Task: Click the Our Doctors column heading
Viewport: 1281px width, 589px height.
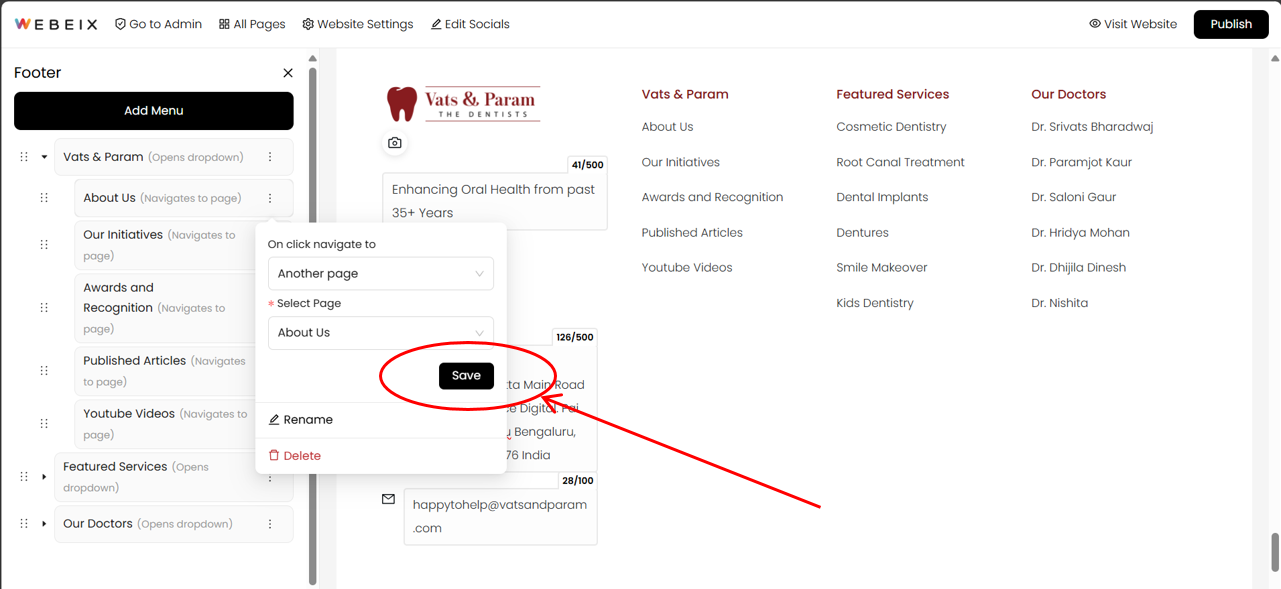Action: [x=1068, y=94]
